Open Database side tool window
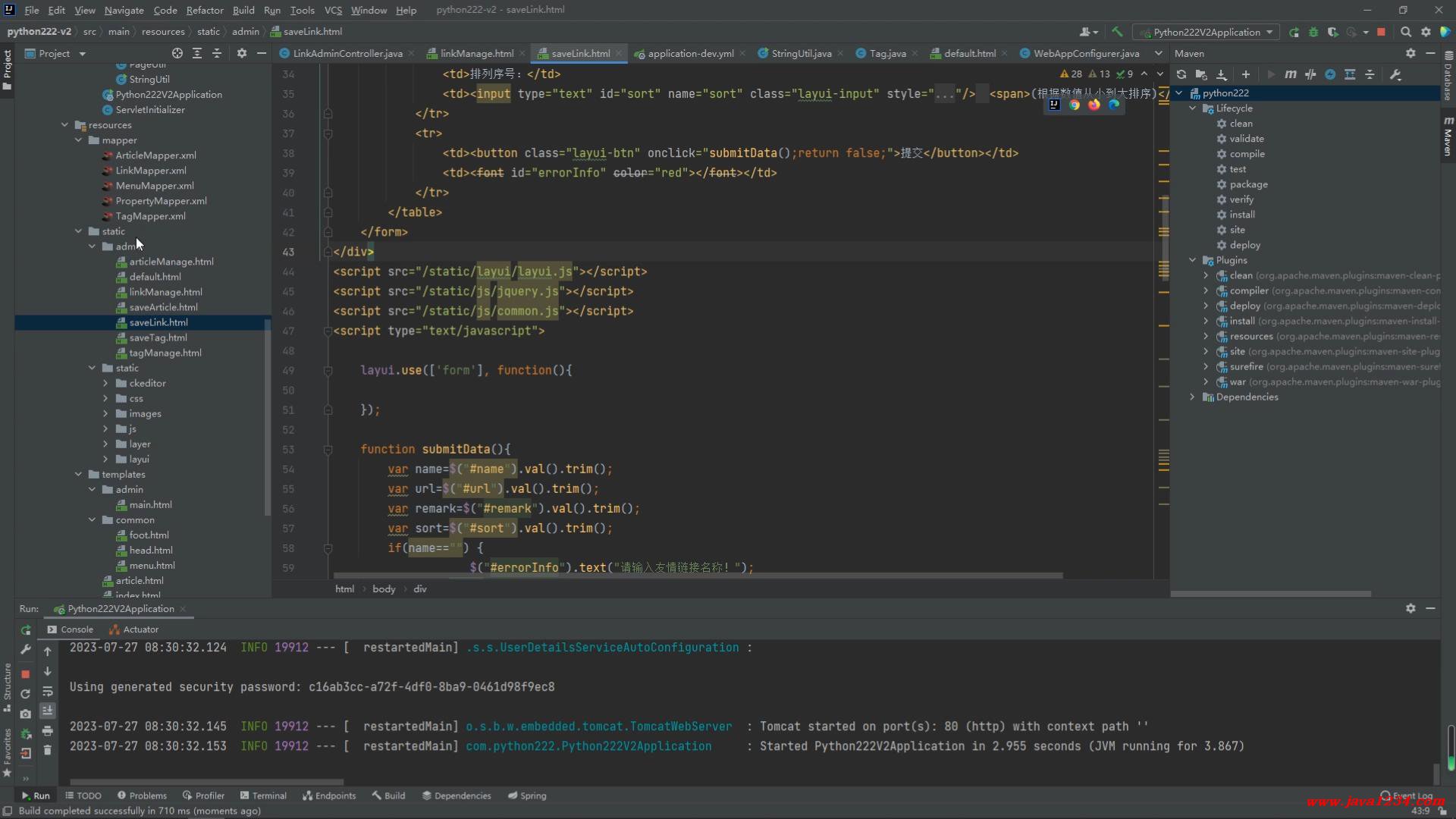The width and height of the screenshot is (1456, 819). point(1448,76)
